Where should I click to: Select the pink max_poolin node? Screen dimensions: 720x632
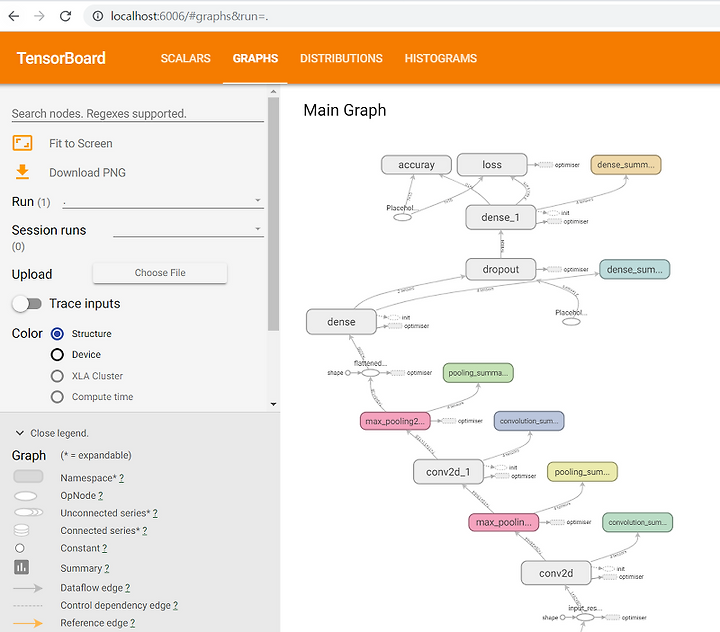(x=504, y=522)
